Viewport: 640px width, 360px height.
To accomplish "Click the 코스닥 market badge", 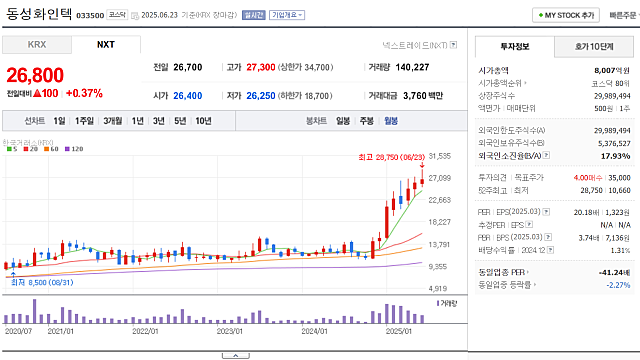I will tap(117, 15).
